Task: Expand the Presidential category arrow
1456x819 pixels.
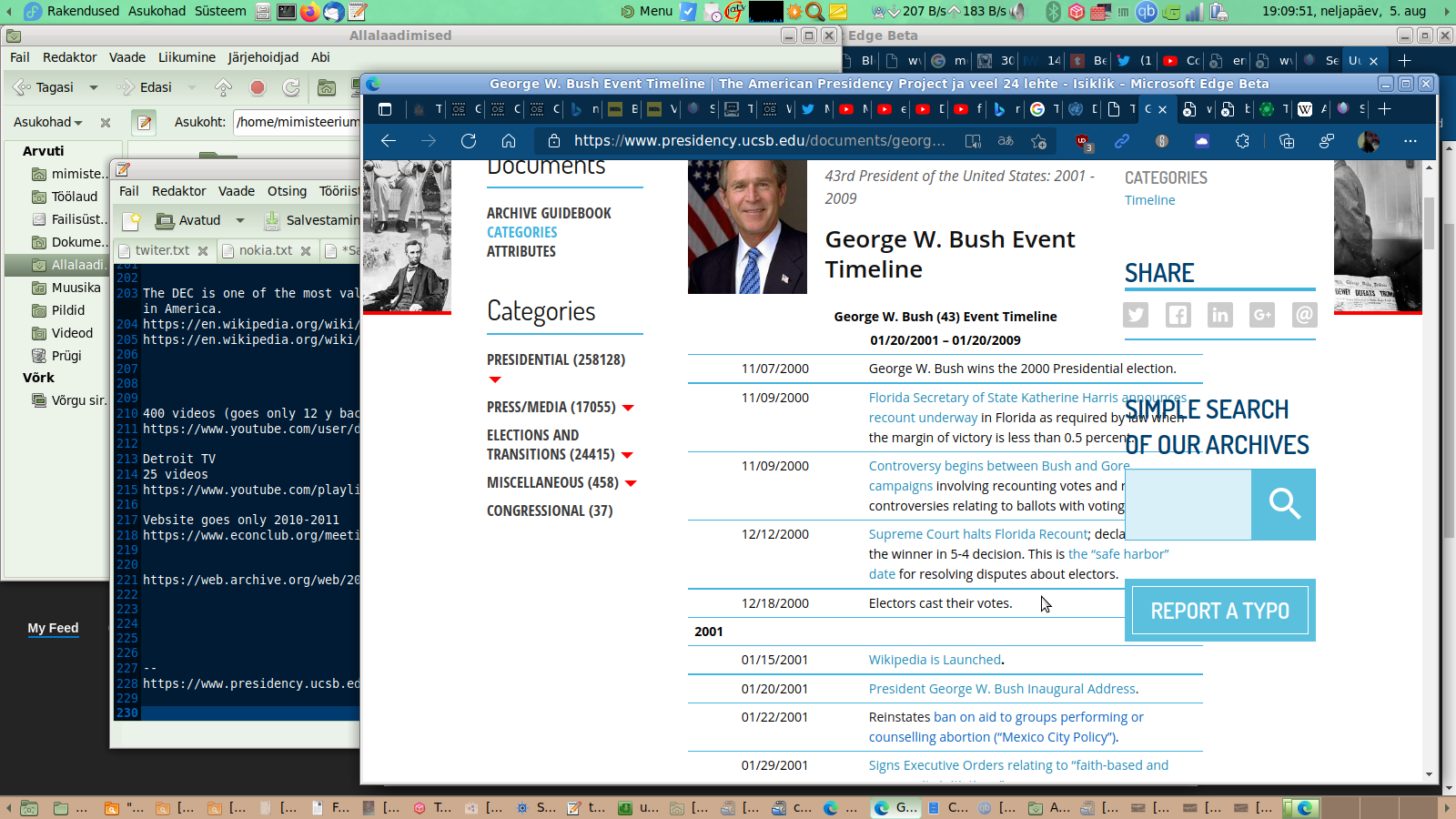Action: pyautogui.click(x=495, y=379)
